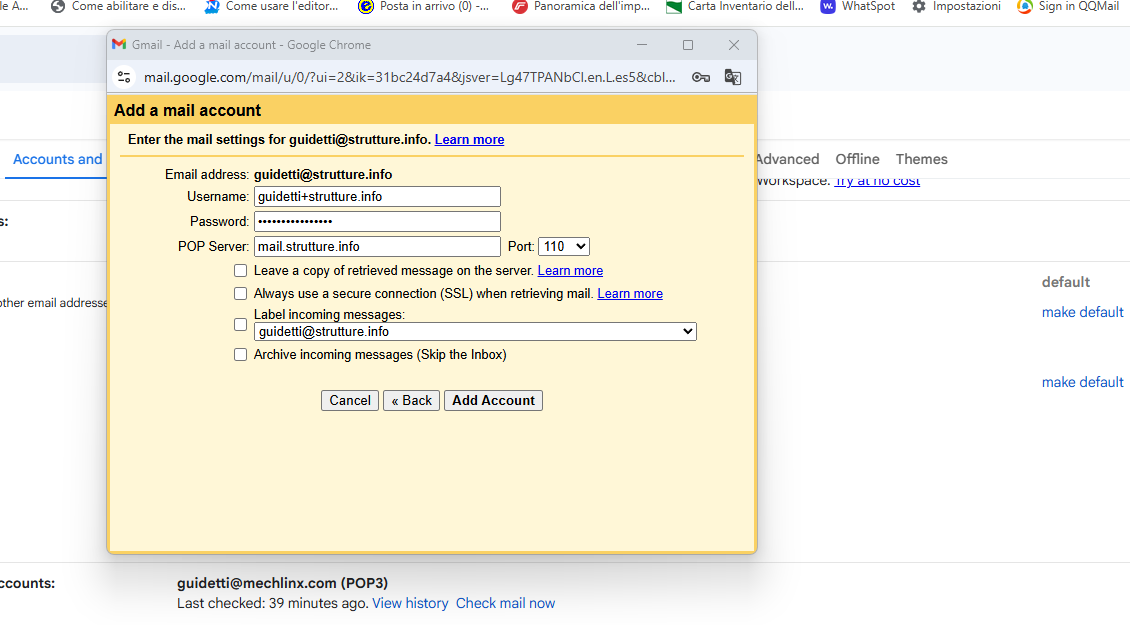Enable Always use secure connection SSL

click(240, 294)
